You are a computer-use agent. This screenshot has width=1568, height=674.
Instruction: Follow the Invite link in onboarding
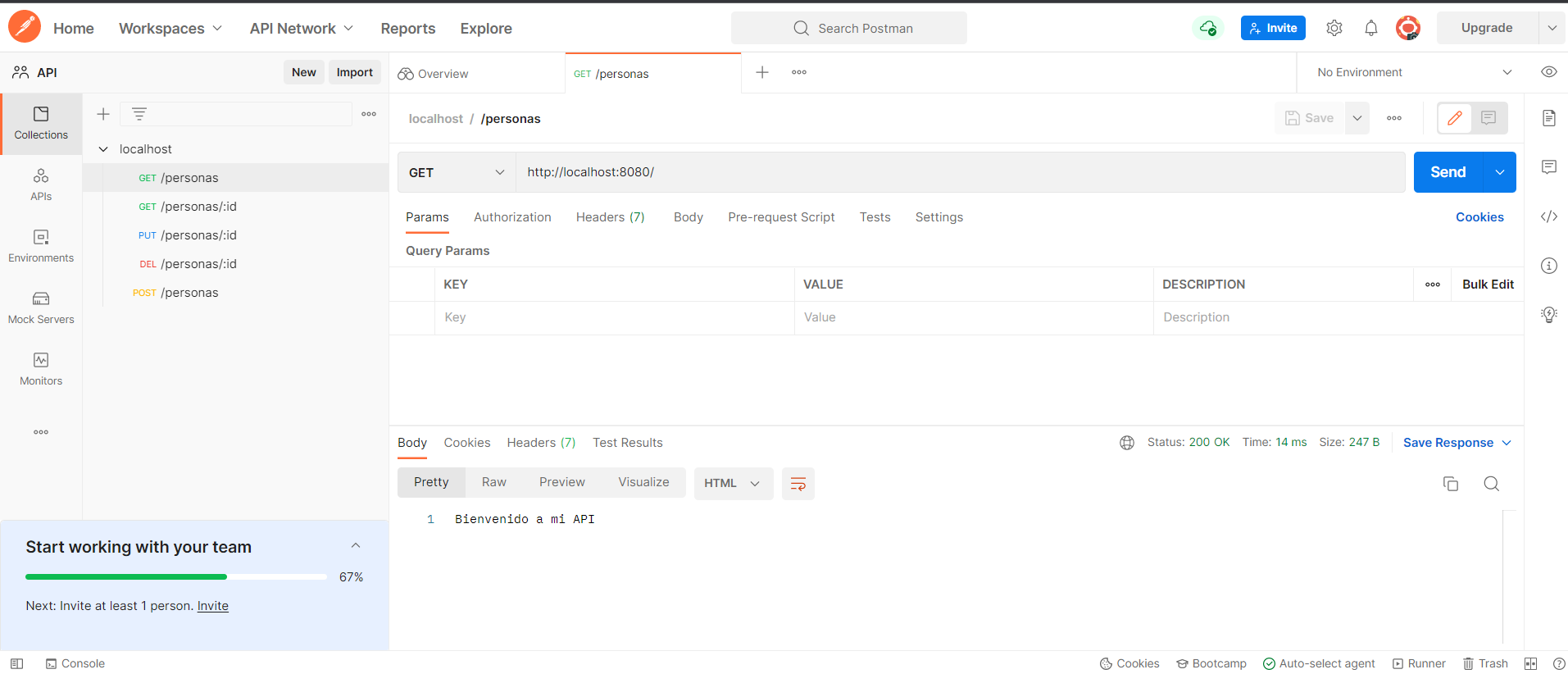213,606
